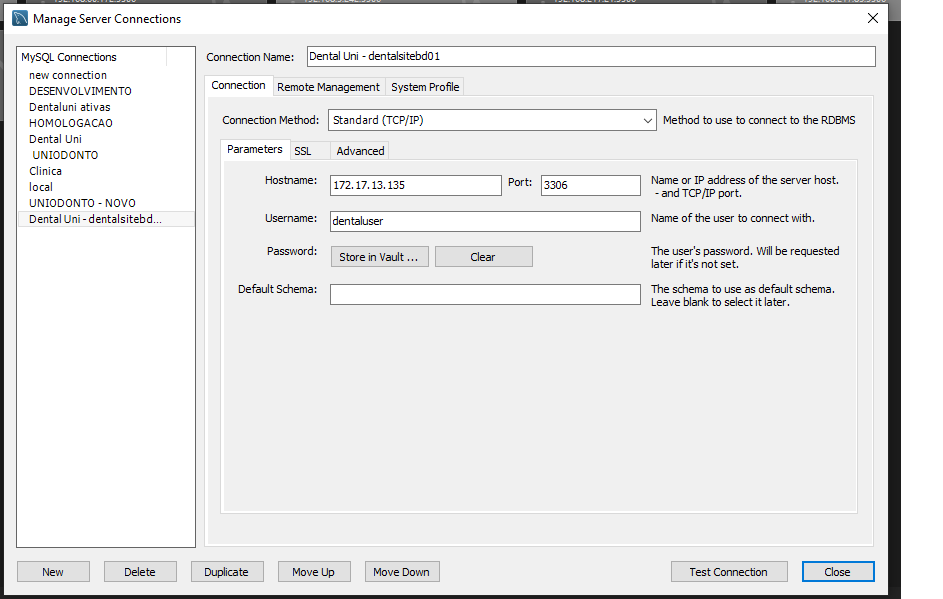
Task: Click the Connection Name field
Action: [x=590, y=56]
